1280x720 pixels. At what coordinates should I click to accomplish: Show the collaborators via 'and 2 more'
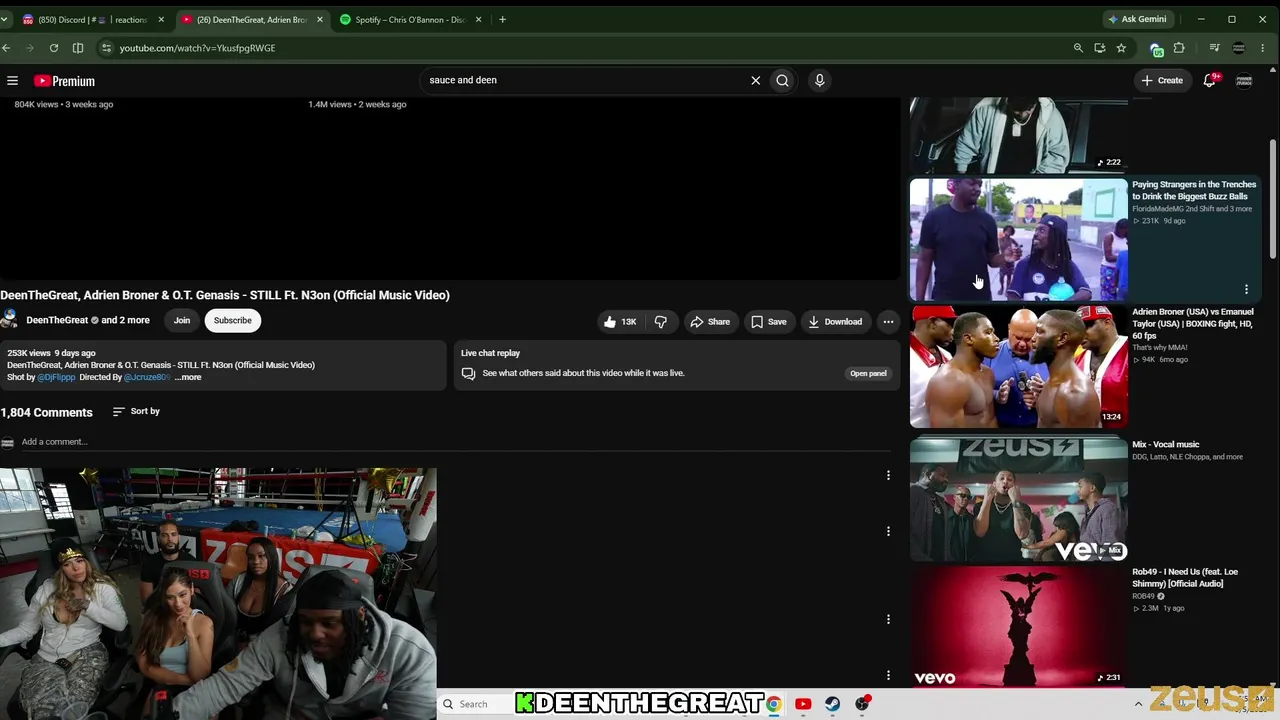(126, 320)
